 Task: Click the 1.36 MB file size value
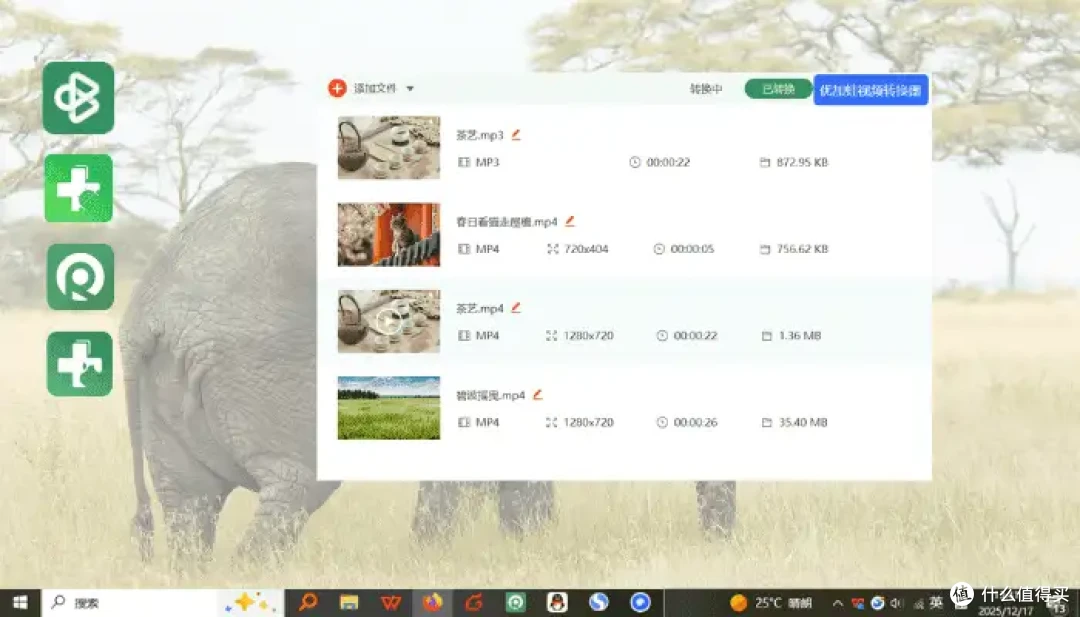coord(800,335)
